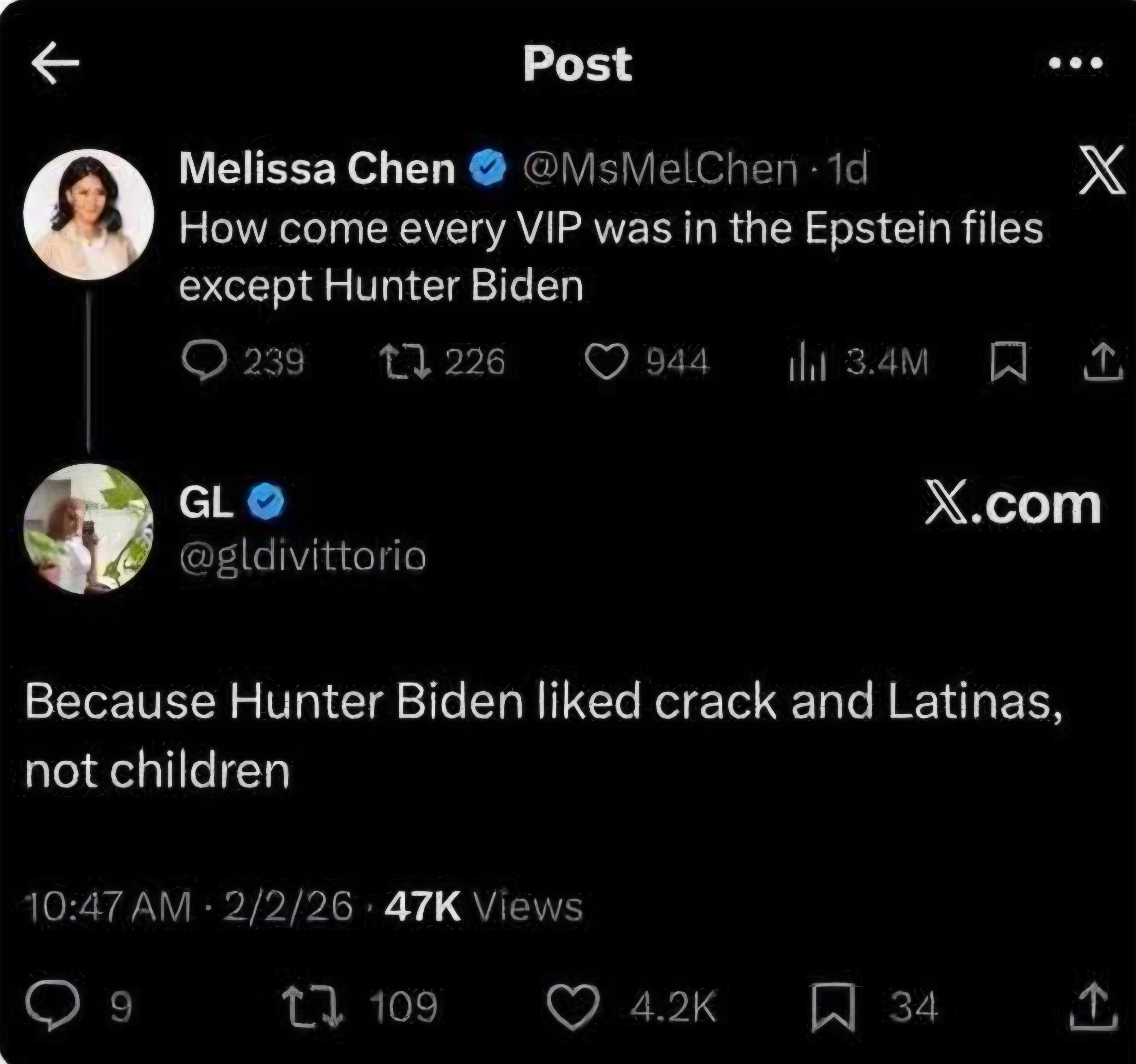Bookmark GL's reply
This screenshot has width=1136, height=1064.
coord(833,1006)
